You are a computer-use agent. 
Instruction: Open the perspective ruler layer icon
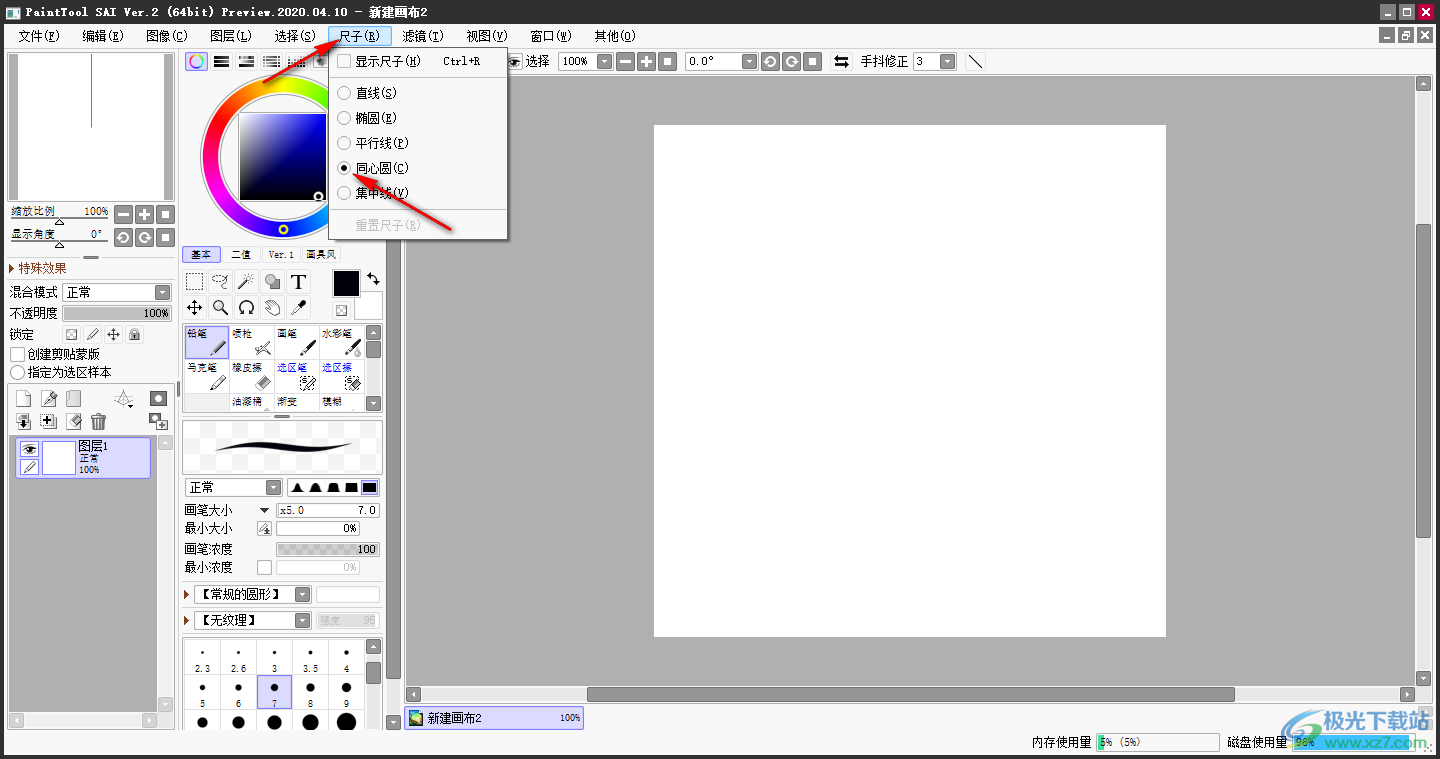pos(124,399)
